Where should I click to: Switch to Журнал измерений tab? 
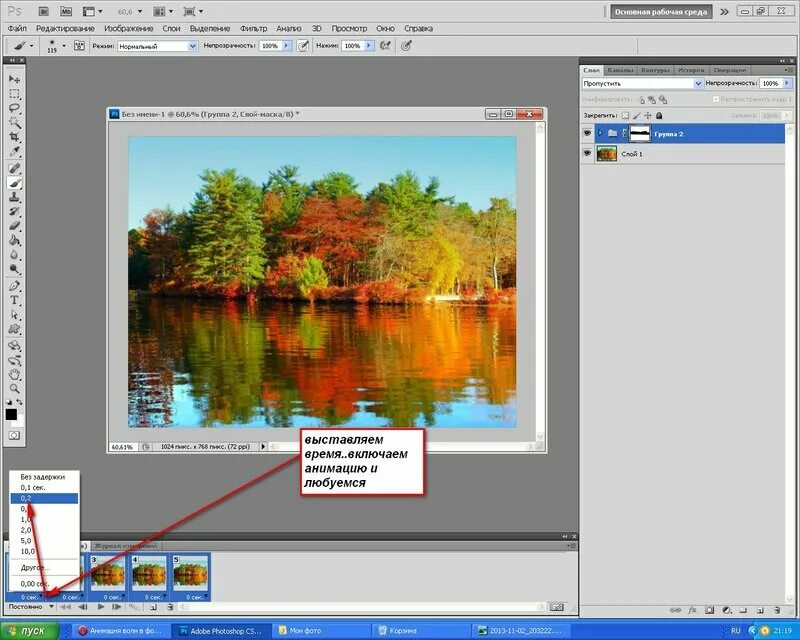point(126,546)
